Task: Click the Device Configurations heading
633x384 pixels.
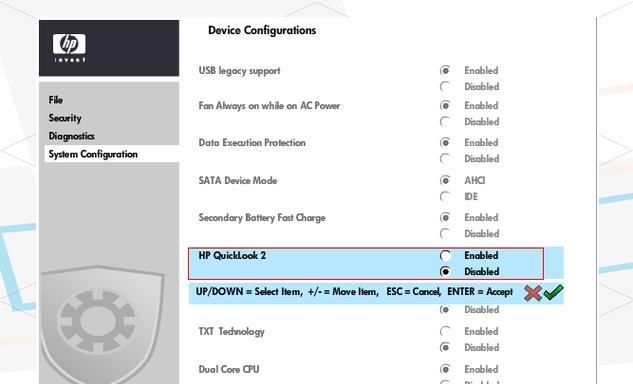Action: click(262, 30)
